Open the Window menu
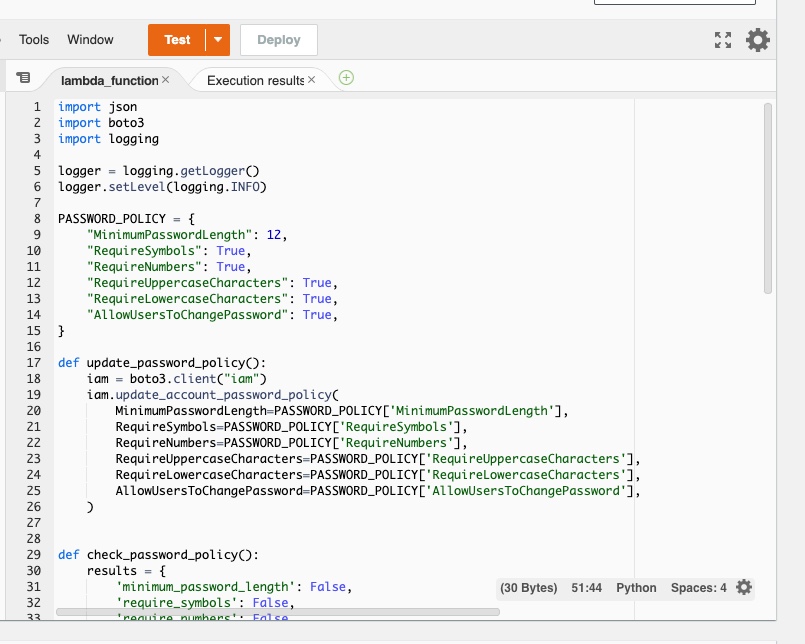The image size is (805, 644). click(x=90, y=40)
